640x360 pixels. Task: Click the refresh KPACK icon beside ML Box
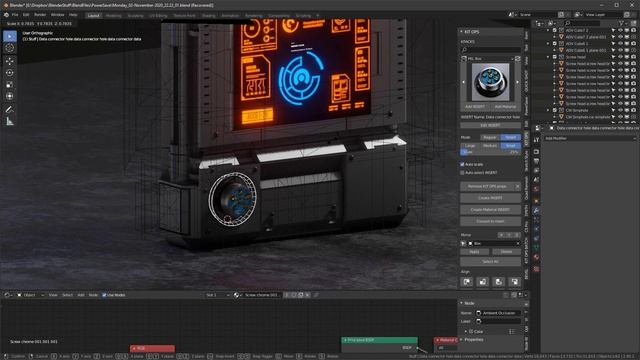[x=518, y=59]
